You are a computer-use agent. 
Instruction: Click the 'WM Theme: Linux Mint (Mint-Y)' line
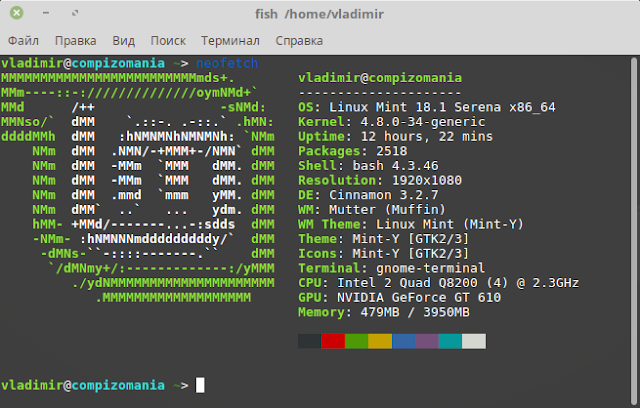[411, 224]
